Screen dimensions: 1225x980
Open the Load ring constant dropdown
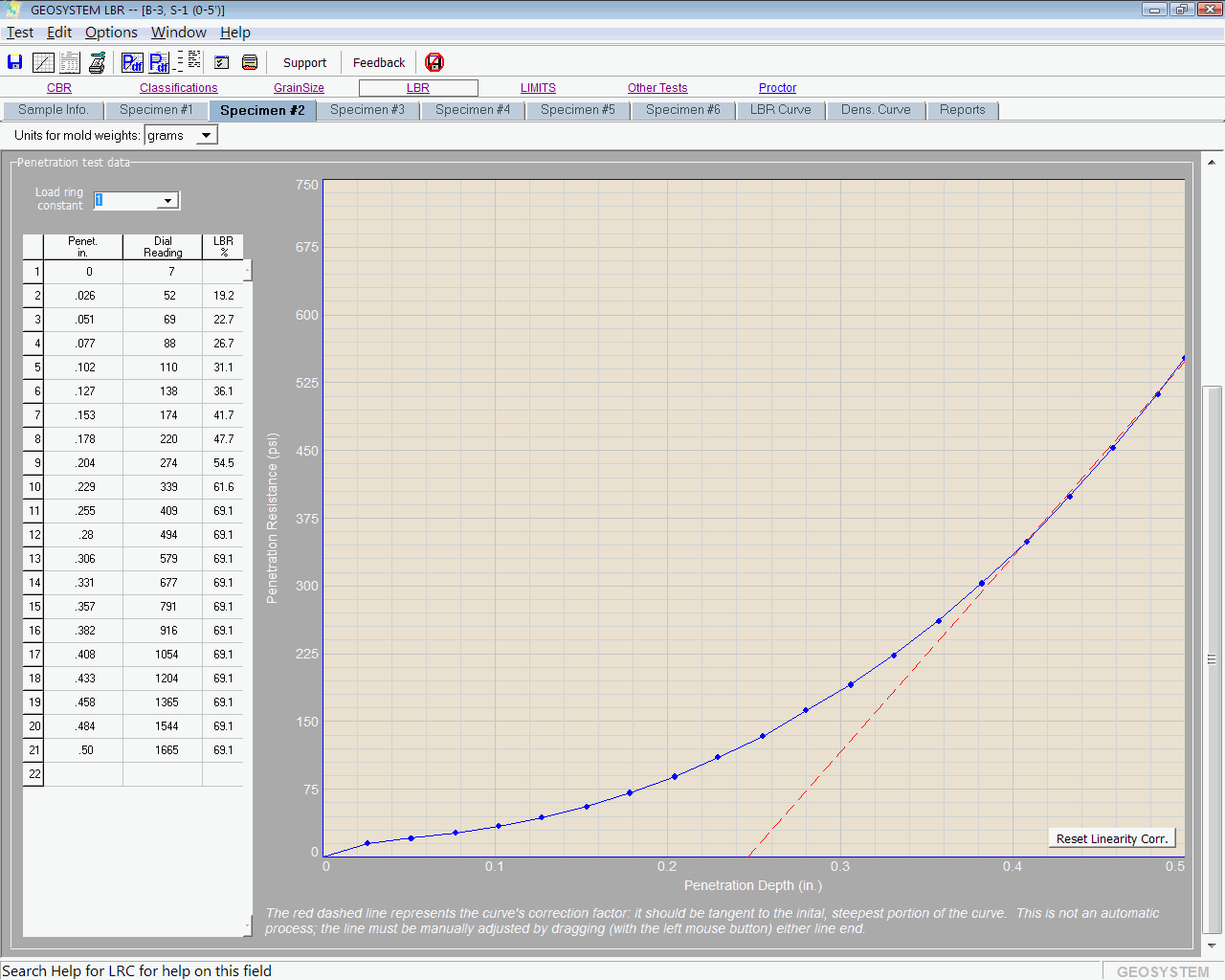(x=168, y=201)
